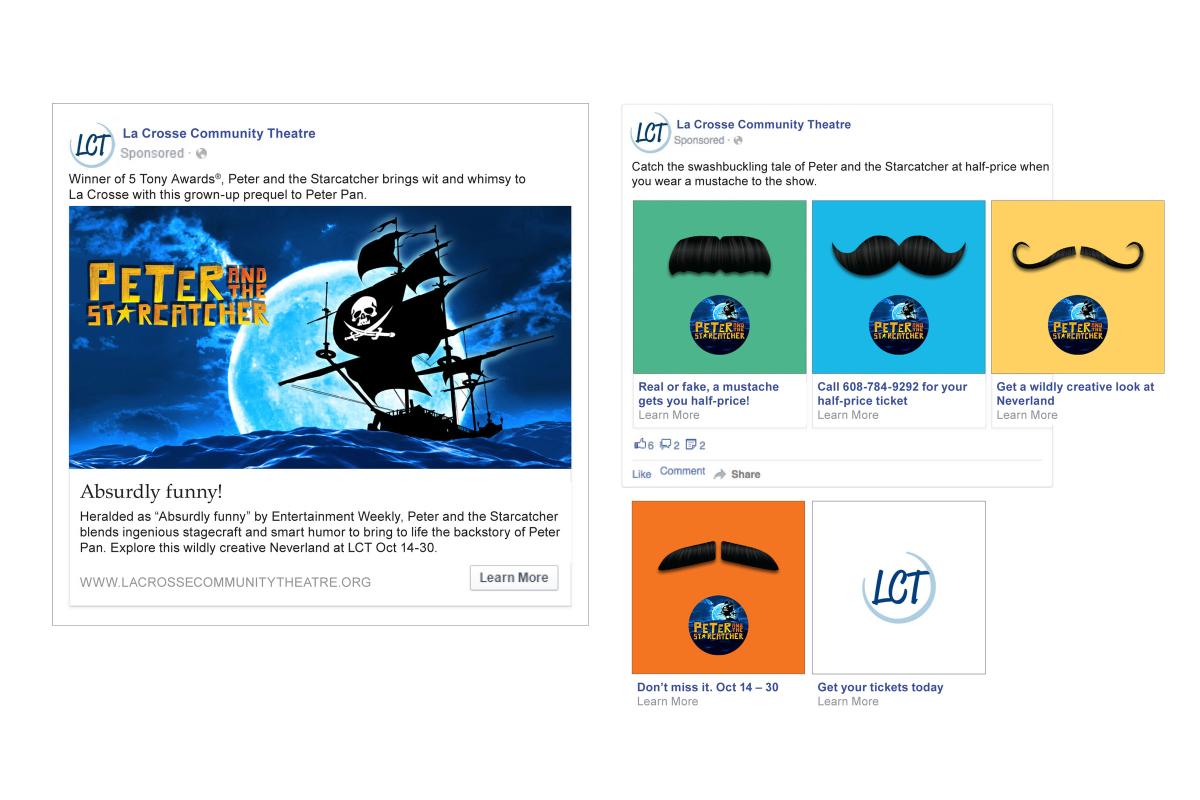The width and height of the screenshot is (1200, 800).
Task: Click the "Absurdly funny!" headline
Action: click(151, 491)
